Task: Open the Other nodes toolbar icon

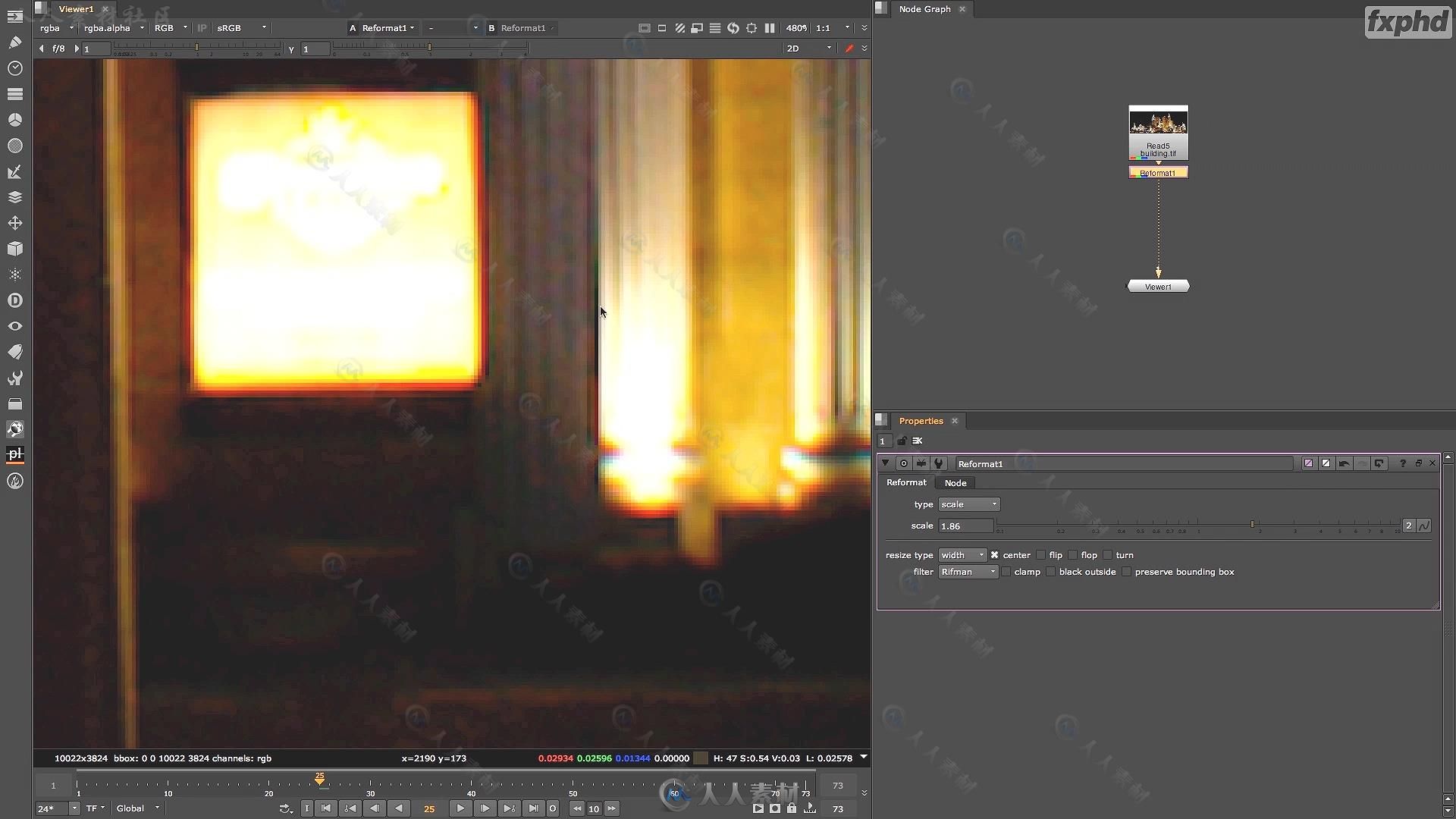Action: 14,403
